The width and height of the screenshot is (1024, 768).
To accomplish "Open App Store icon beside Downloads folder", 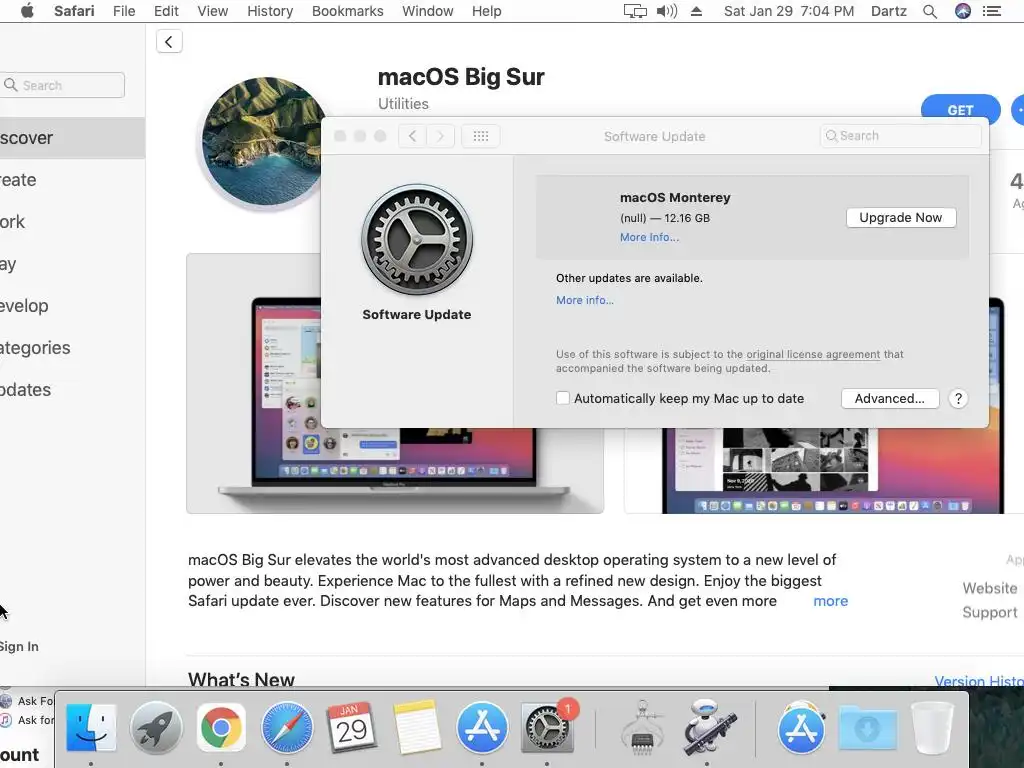I will pos(801,727).
